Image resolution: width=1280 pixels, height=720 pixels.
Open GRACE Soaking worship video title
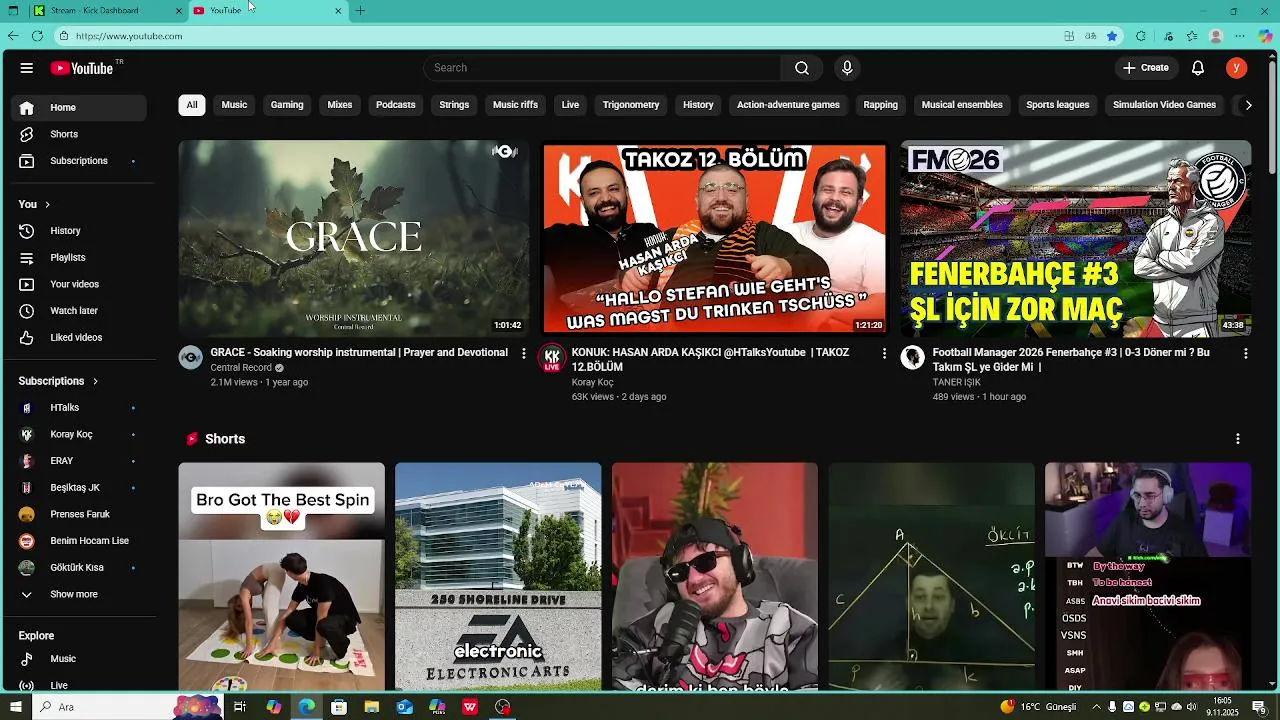[x=359, y=352]
